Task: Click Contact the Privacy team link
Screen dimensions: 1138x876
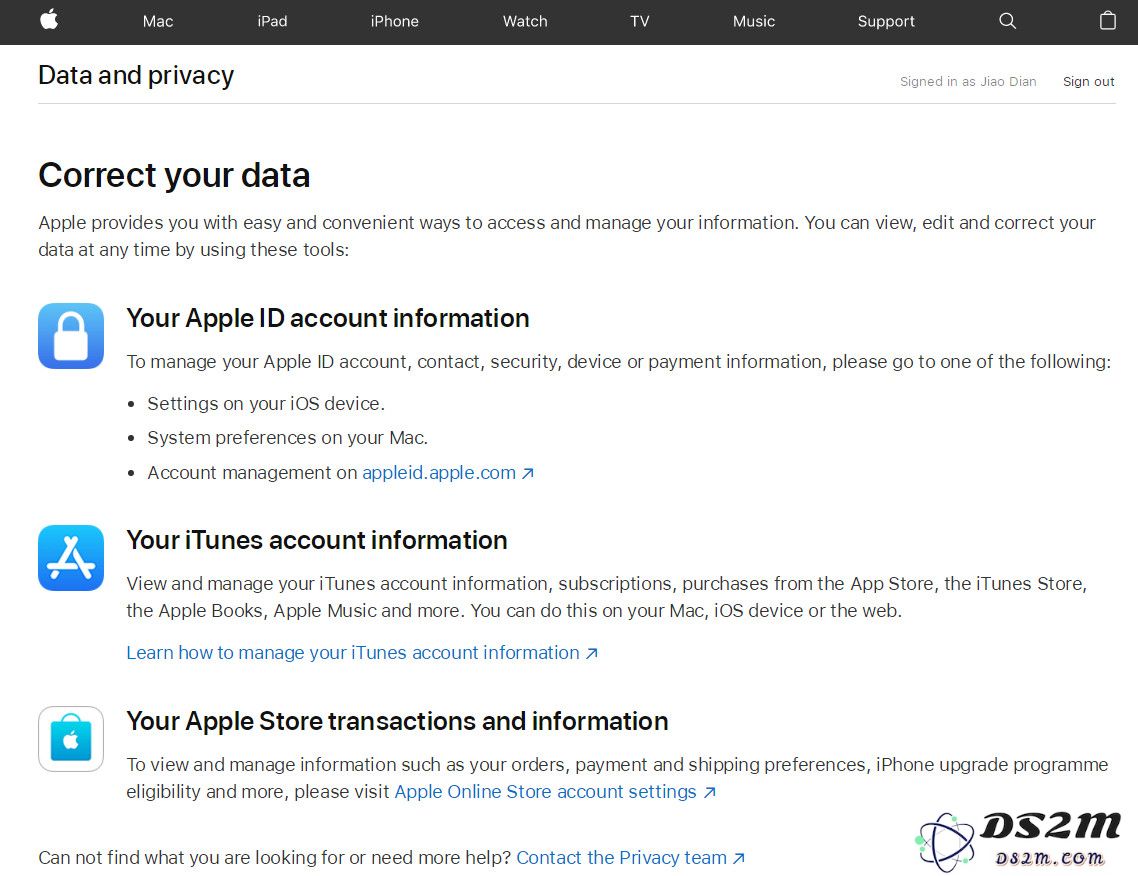Action: 630,857
